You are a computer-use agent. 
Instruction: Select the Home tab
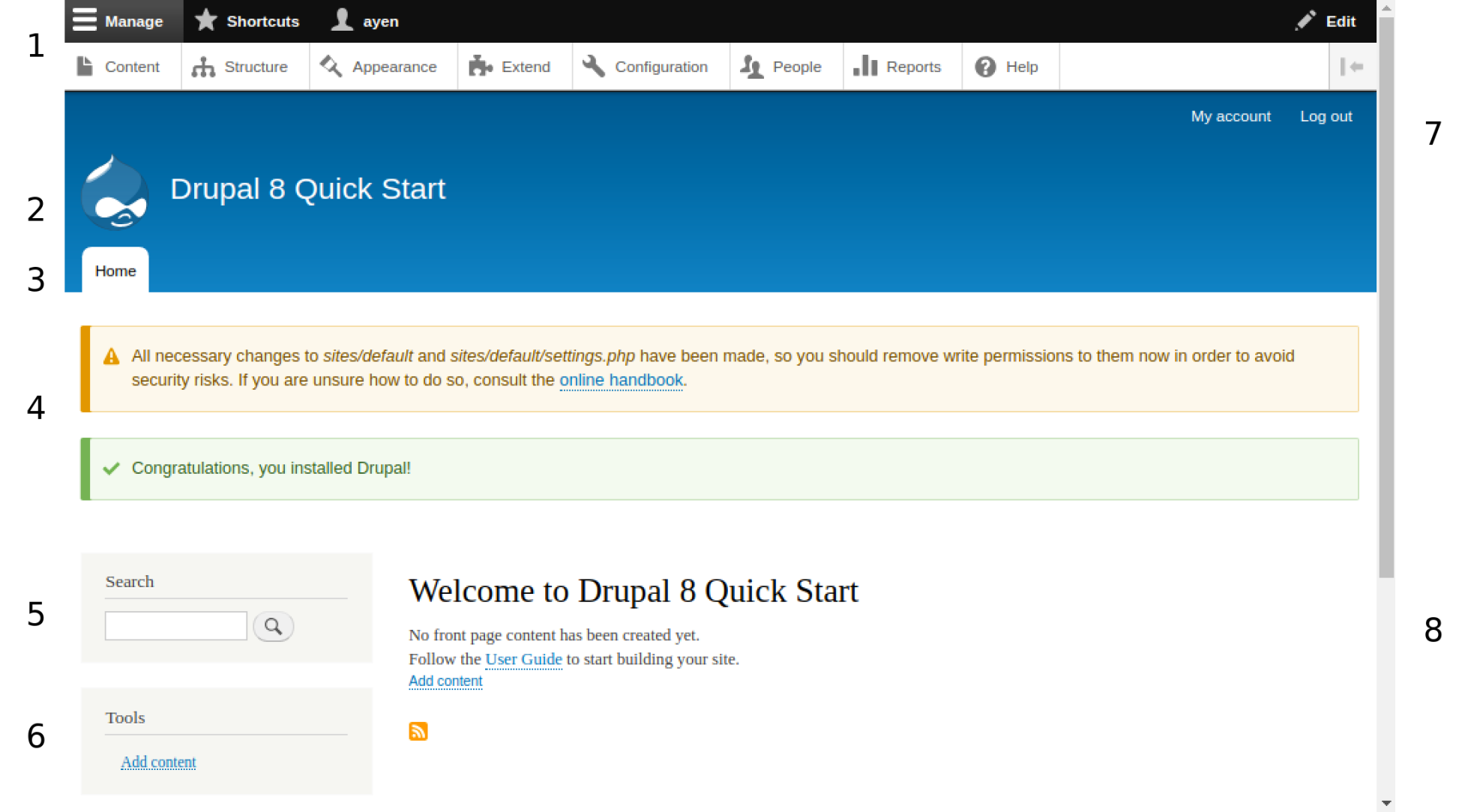click(115, 271)
